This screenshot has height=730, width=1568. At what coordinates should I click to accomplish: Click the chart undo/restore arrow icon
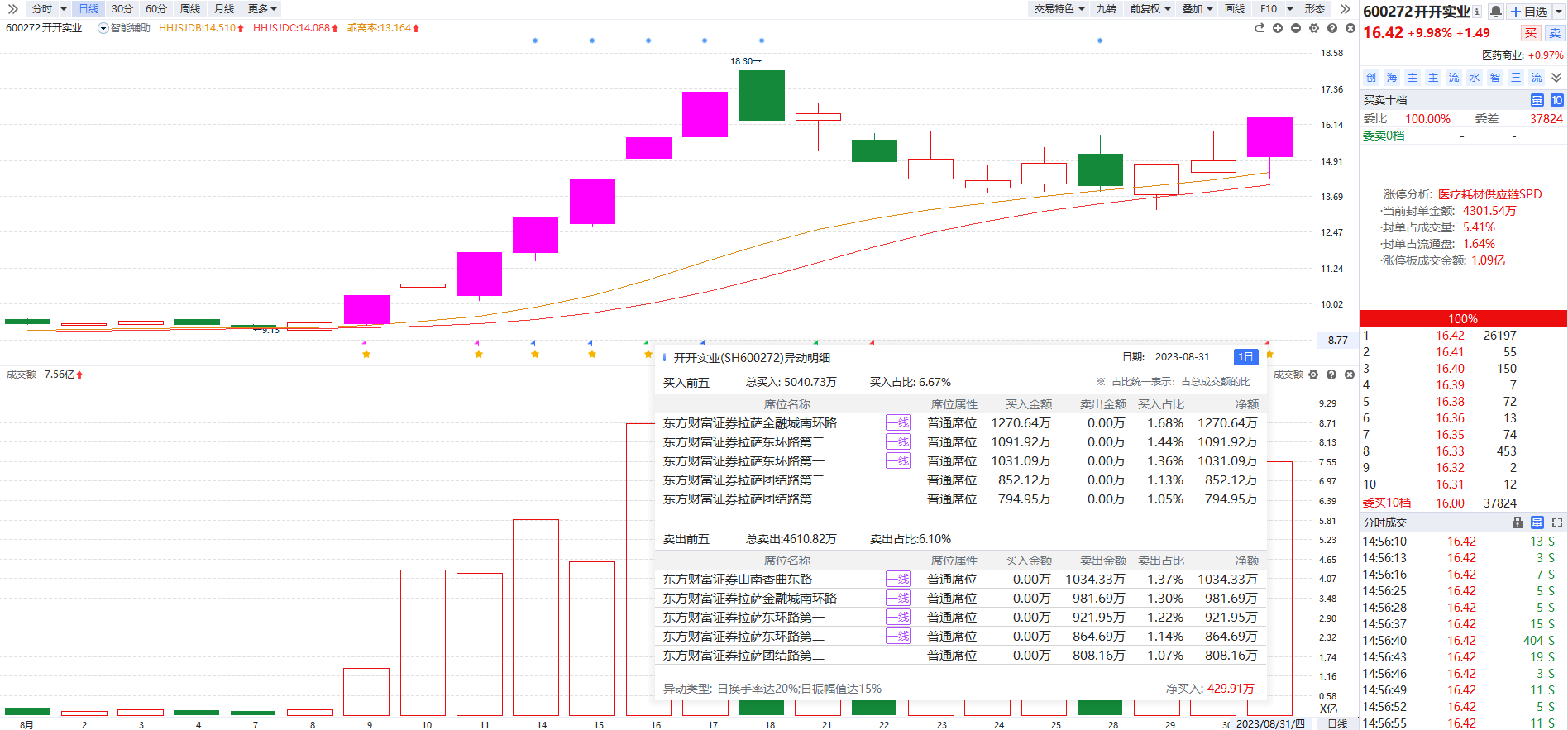(1260, 28)
